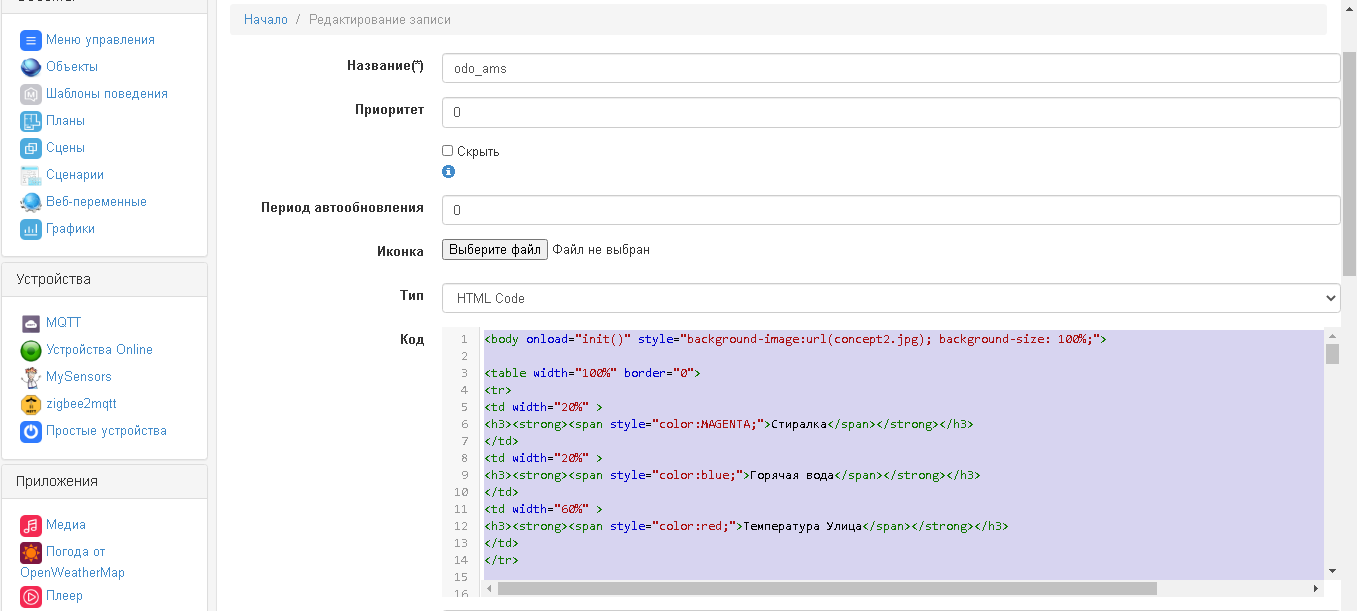1357x611 pixels.
Task: Click the code editor's scroll down arrow
Action: 1332,570
